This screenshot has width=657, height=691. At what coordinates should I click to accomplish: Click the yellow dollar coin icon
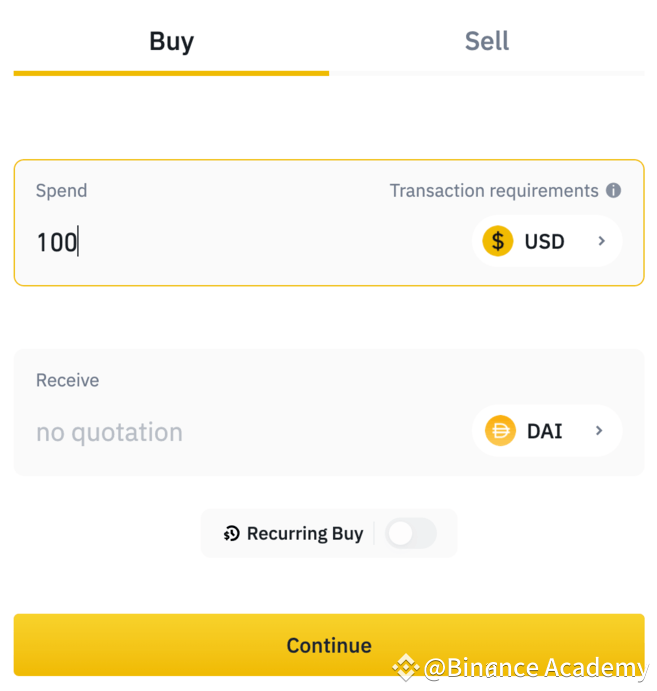pyautogui.click(x=497, y=241)
